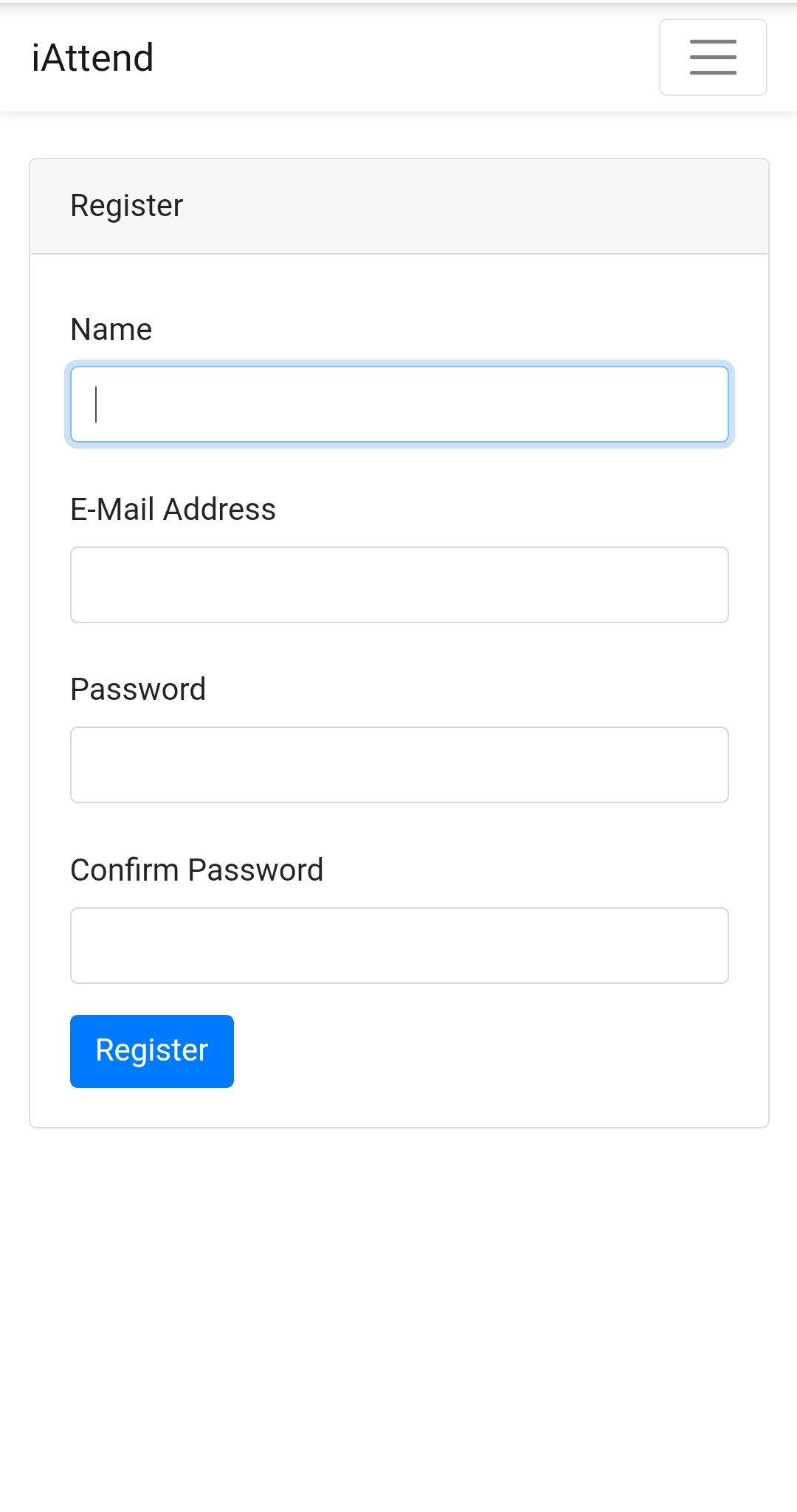Click into the Confirm Password field
Image resolution: width=797 pixels, height=1512 pixels.
click(x=399, y=946)
